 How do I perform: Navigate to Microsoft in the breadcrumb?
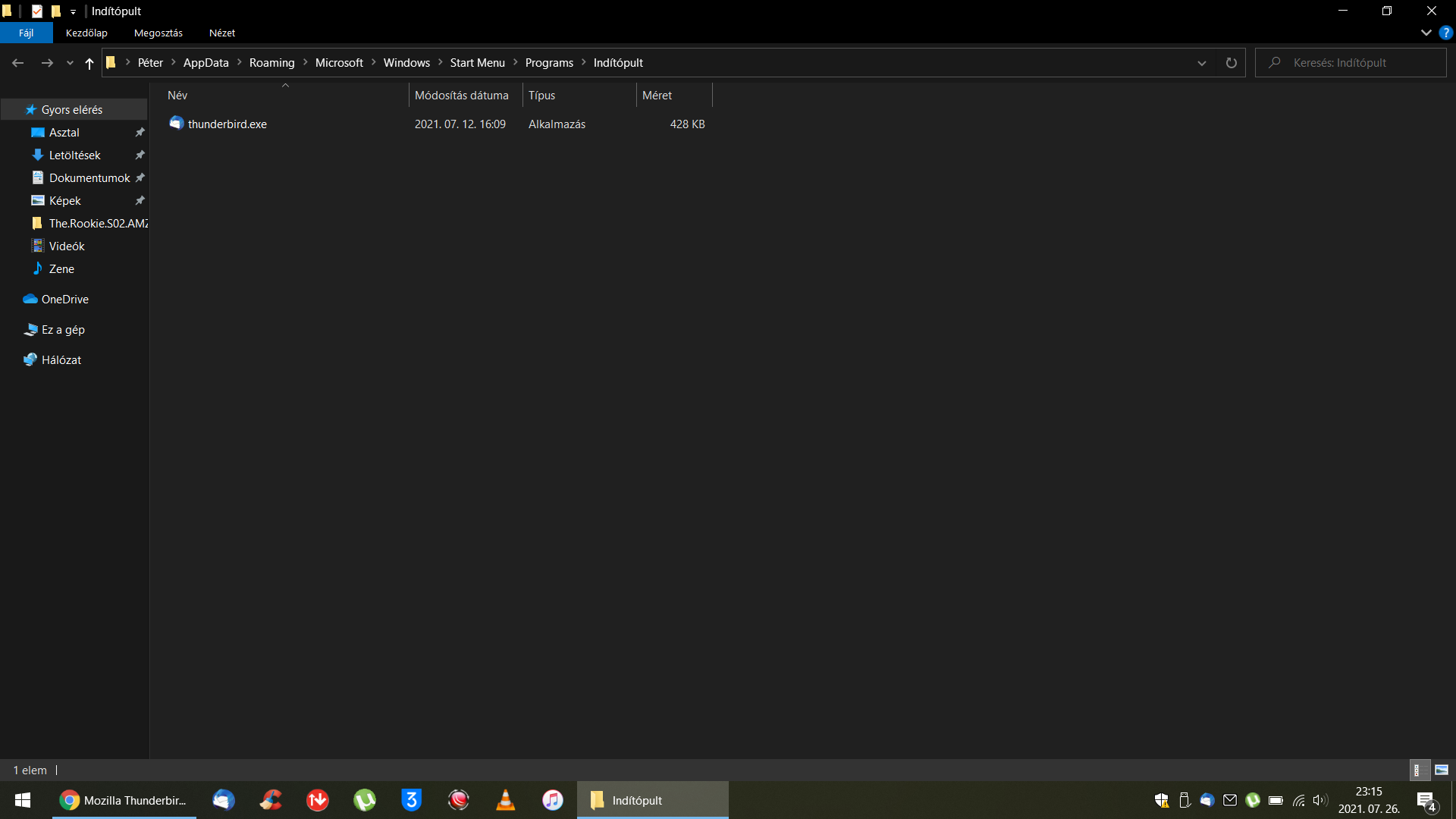pyautogui.click(x=339, y=63)
